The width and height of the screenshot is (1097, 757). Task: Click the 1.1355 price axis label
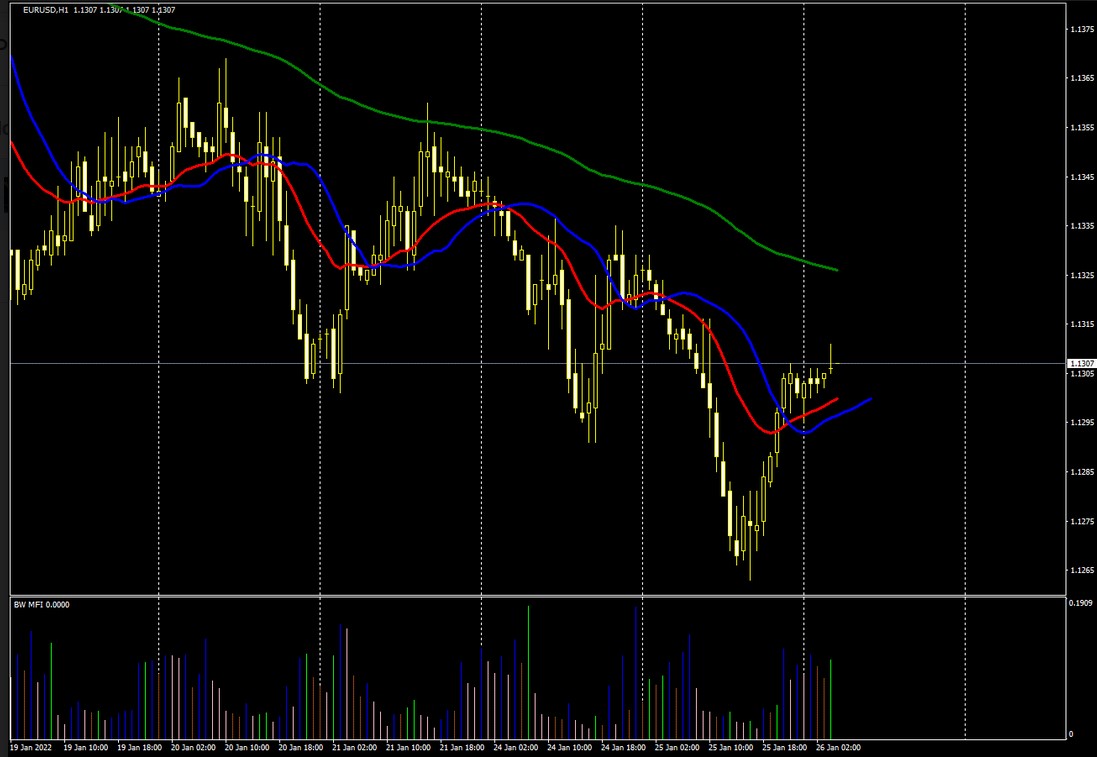(x=1082, y=127)
